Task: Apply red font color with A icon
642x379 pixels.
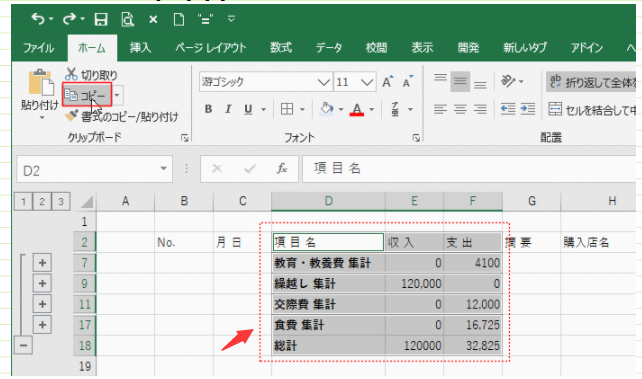Action: point(357,109)
